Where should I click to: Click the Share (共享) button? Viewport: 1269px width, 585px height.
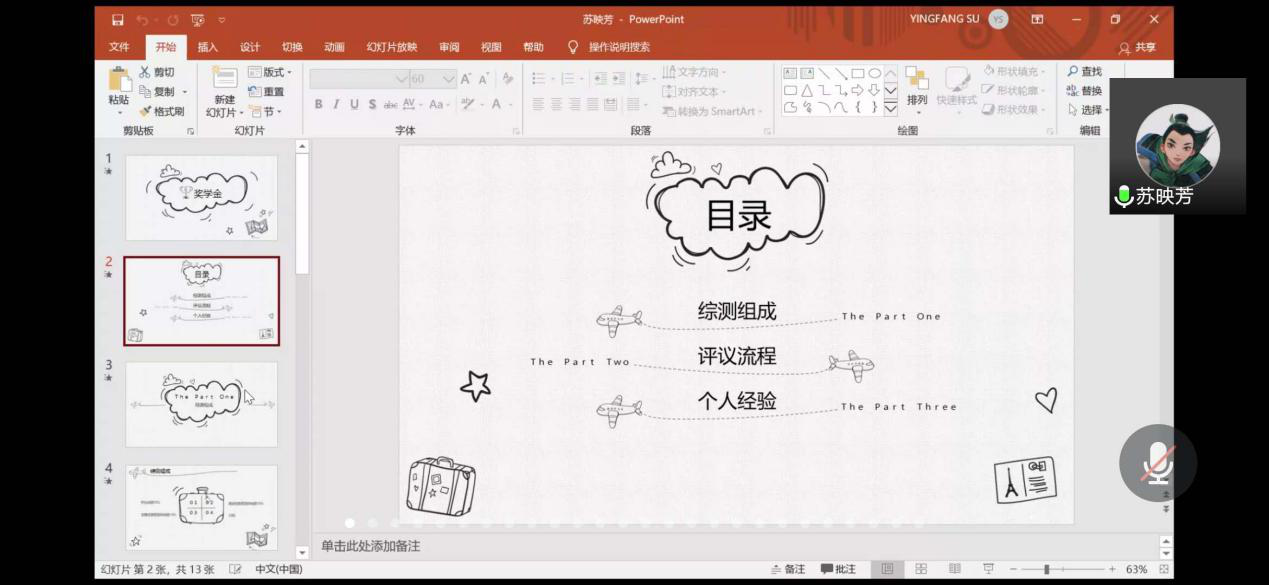tap(1137, 47)
